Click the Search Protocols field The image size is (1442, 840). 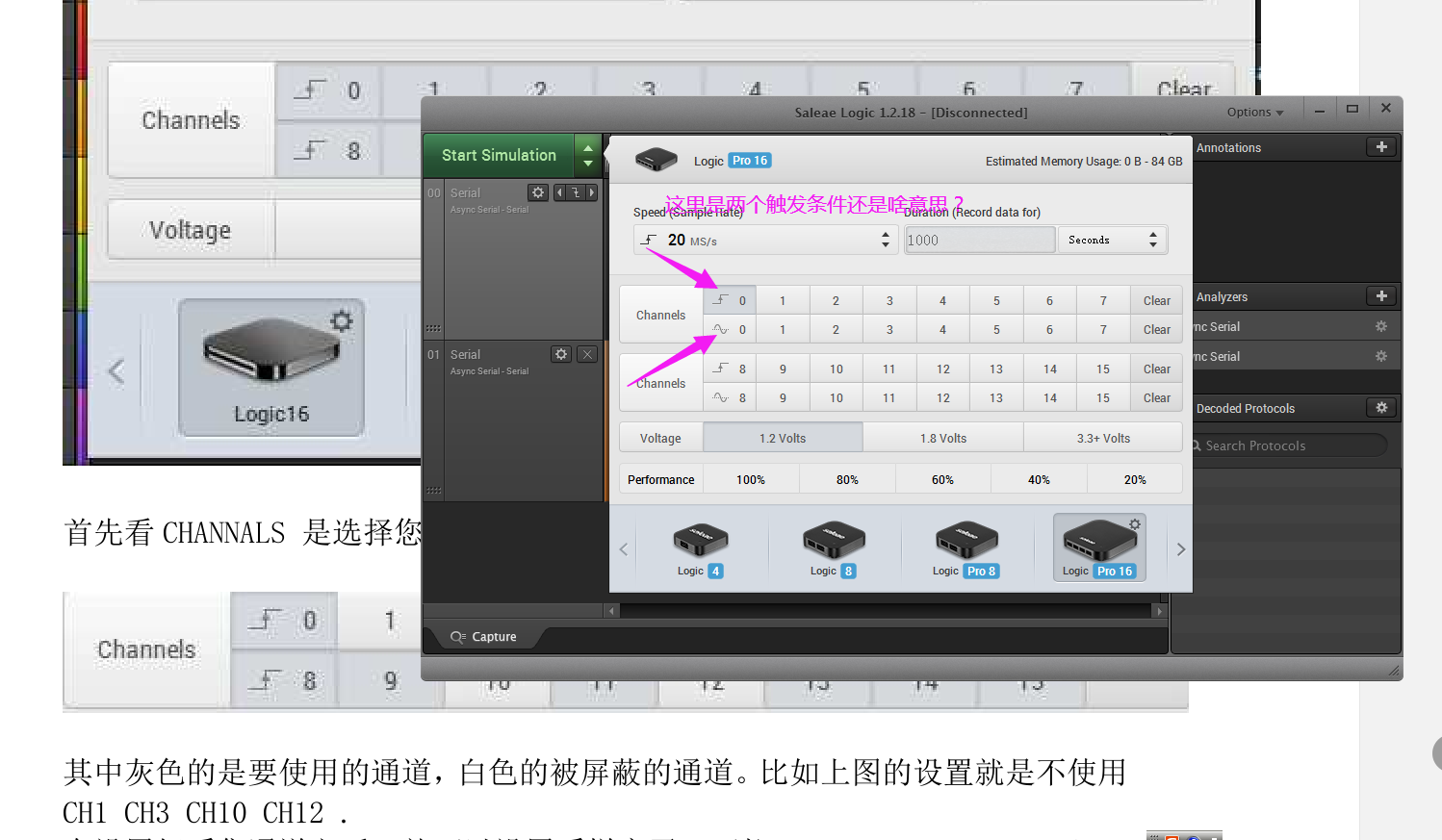pos(1288,445)
